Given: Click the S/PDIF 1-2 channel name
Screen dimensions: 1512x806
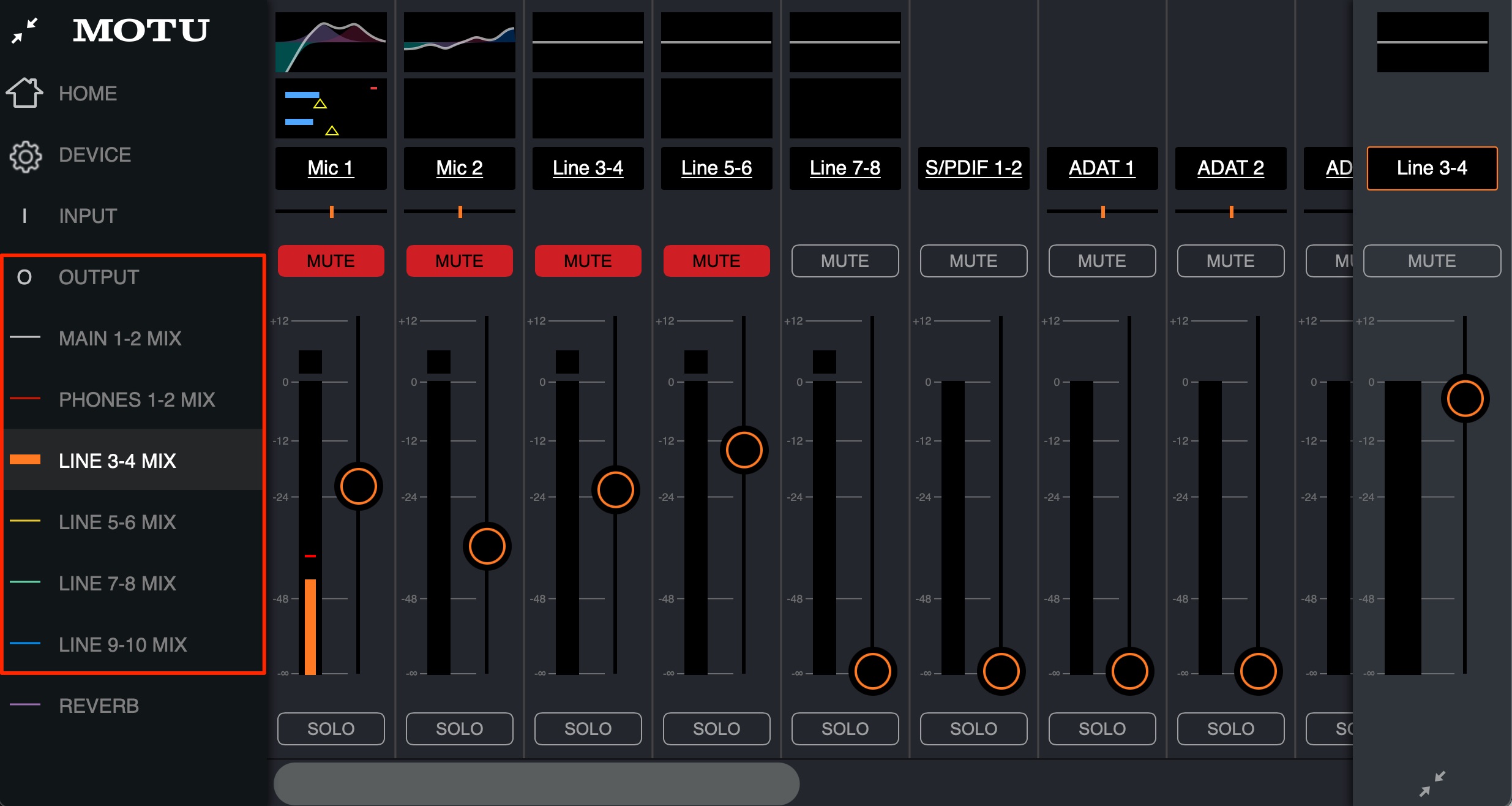Looking at the screenshot, I should (974, 168).
